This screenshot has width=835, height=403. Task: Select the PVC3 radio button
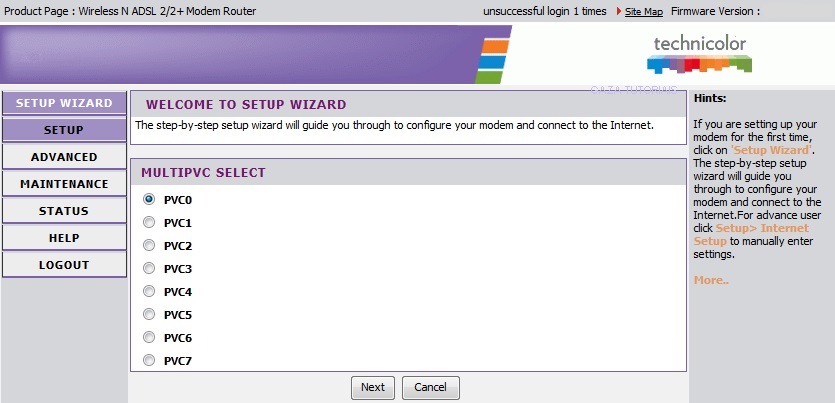[149, 268]
